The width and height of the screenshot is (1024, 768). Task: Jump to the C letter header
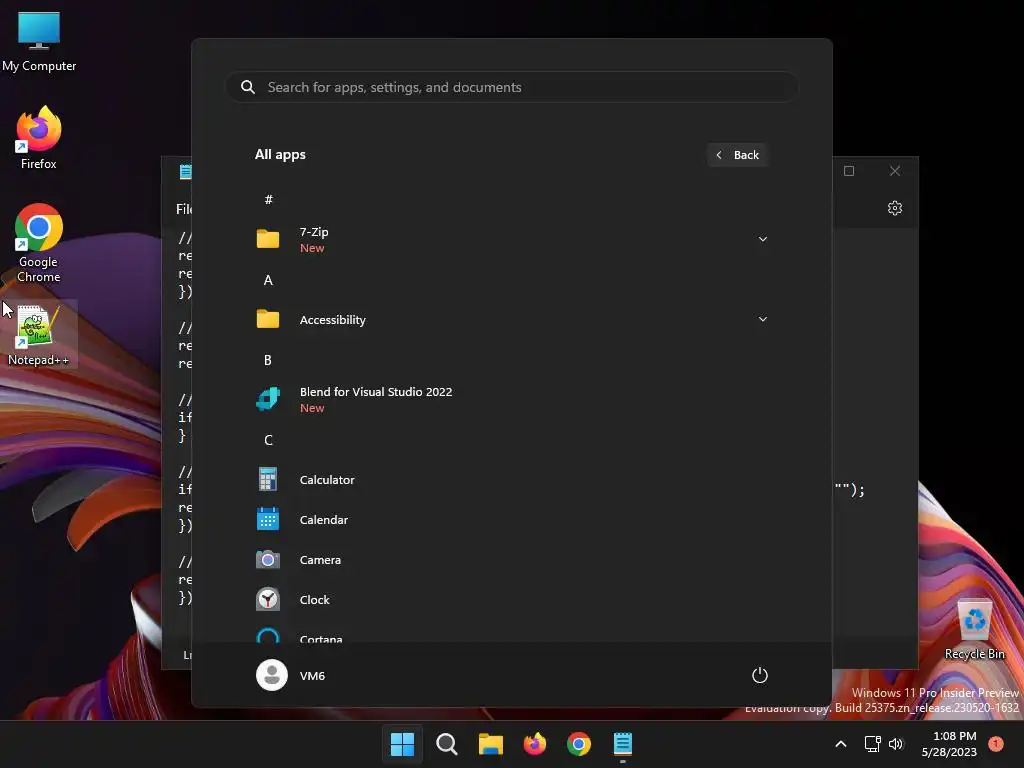point(268,440)
